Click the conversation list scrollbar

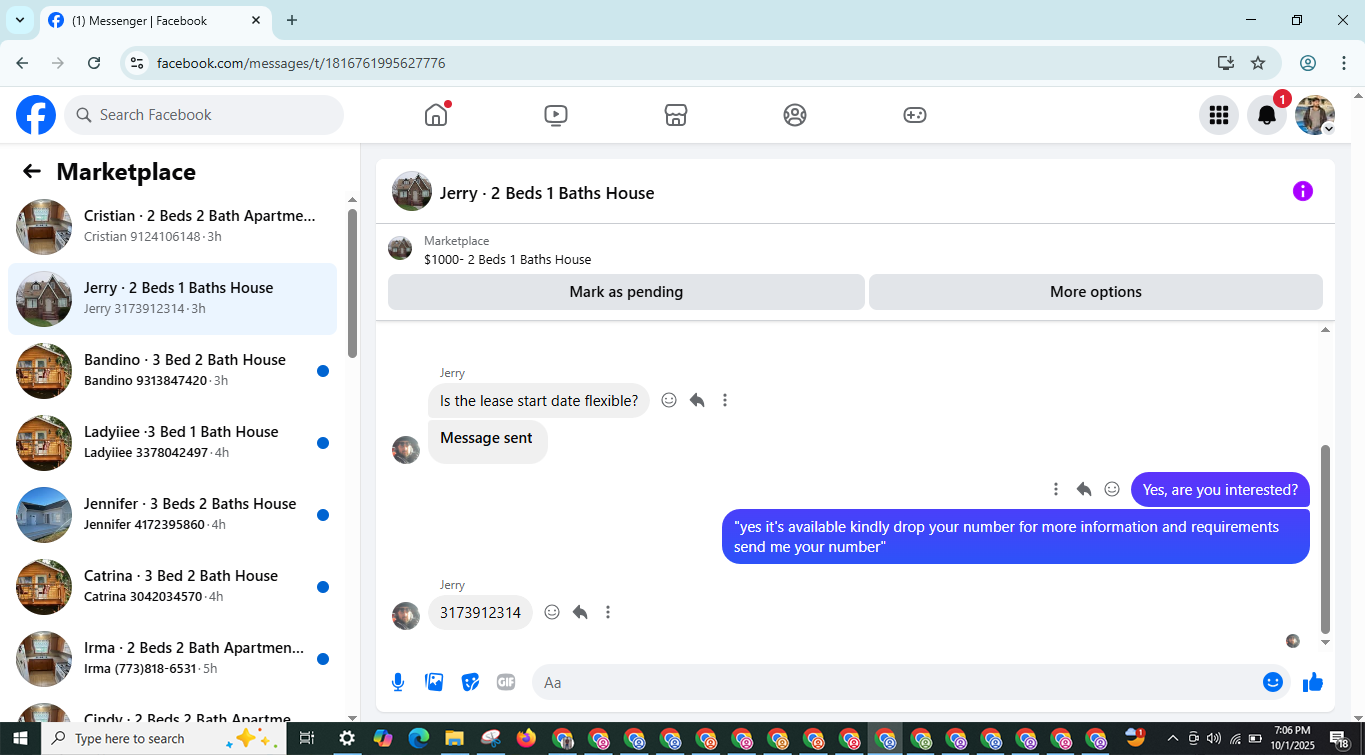tap(352, 283)
